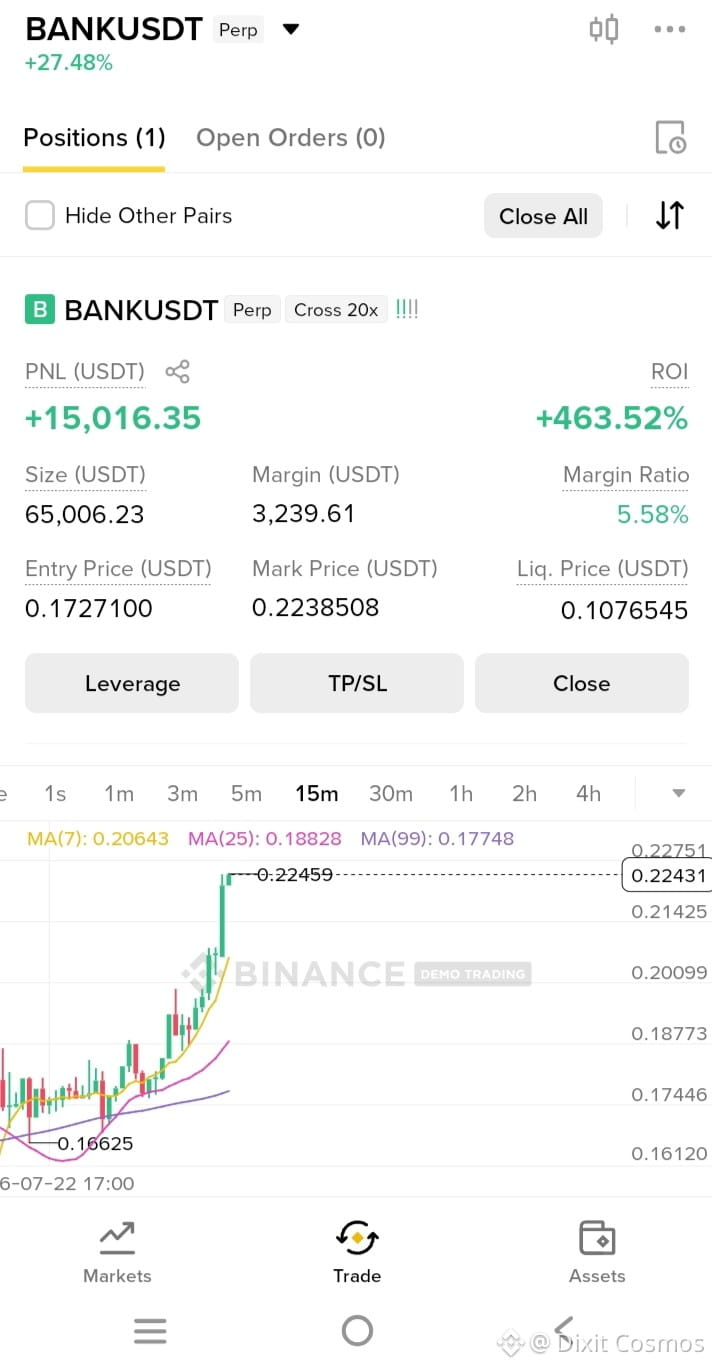Share PNL using the share icon
Image resolution: width=712 pixels, height=1368 pixels.
click(177, 372)
